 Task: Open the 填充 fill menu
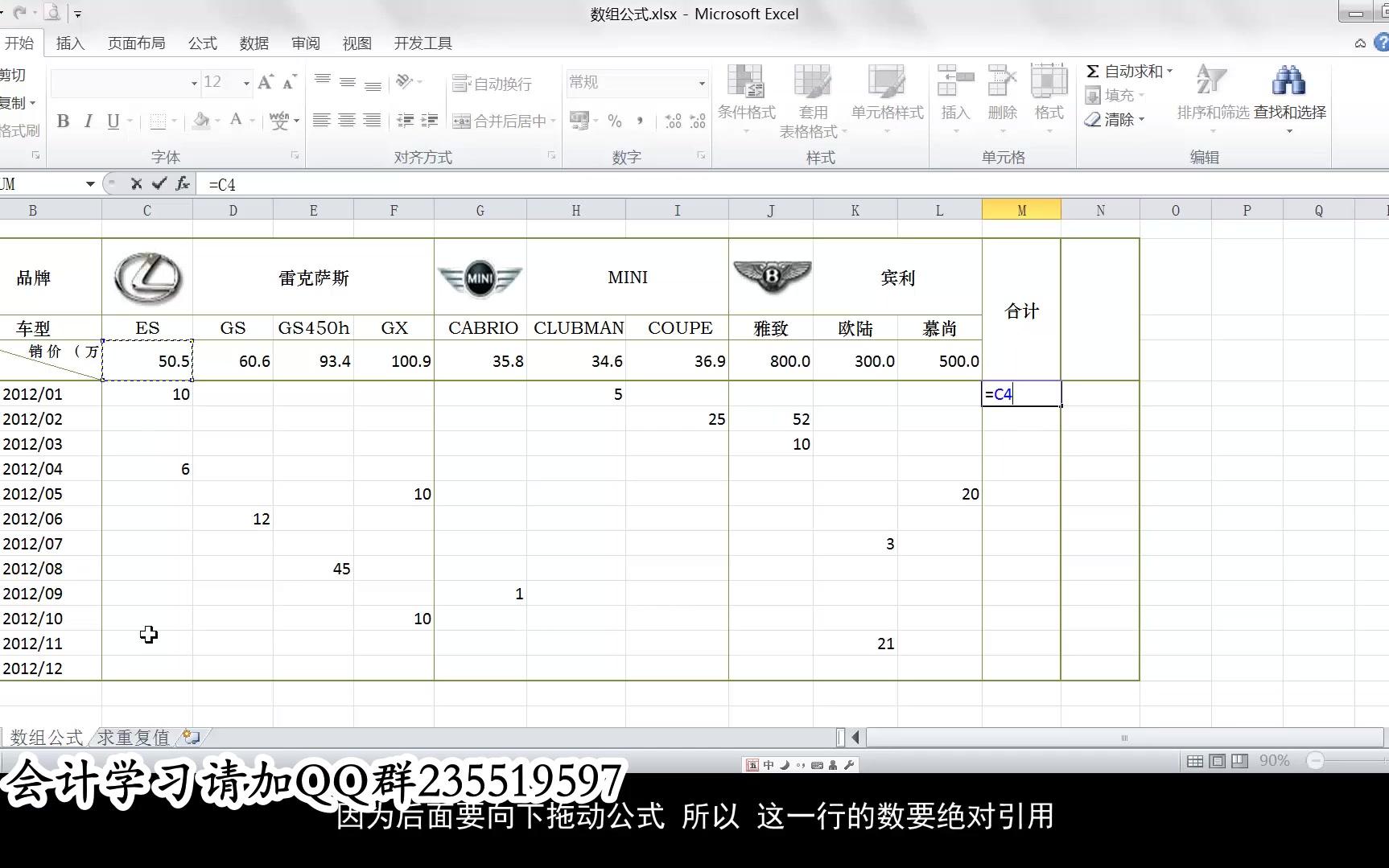pos(1115,96)
